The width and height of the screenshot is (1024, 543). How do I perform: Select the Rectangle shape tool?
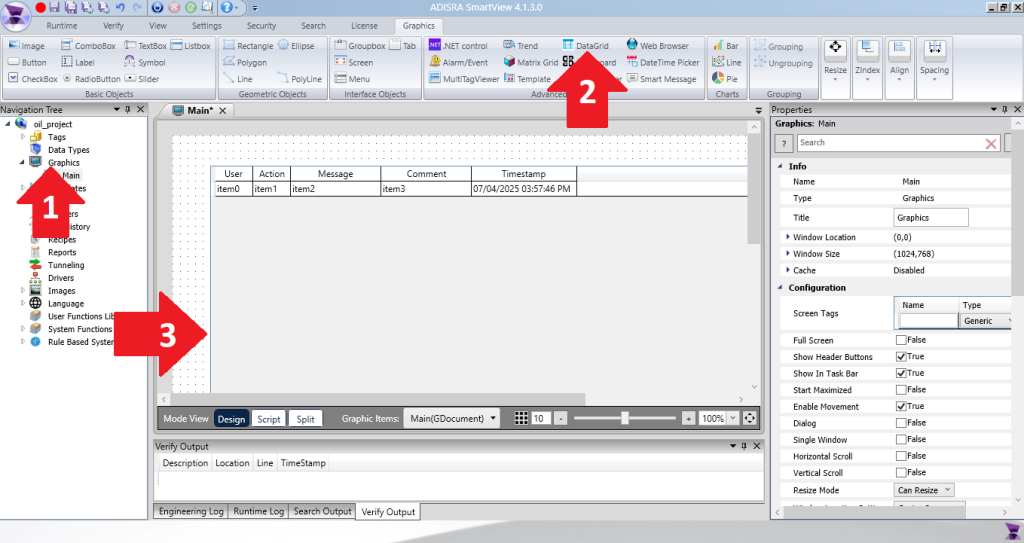tap(248, 46)
